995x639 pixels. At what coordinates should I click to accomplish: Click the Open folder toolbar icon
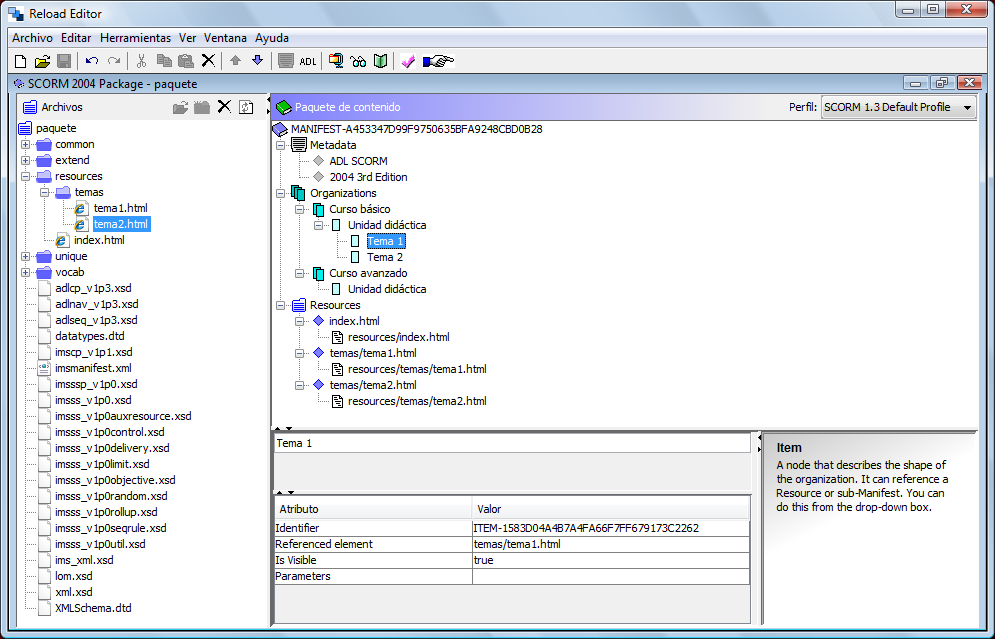click(x=42, y=61)
